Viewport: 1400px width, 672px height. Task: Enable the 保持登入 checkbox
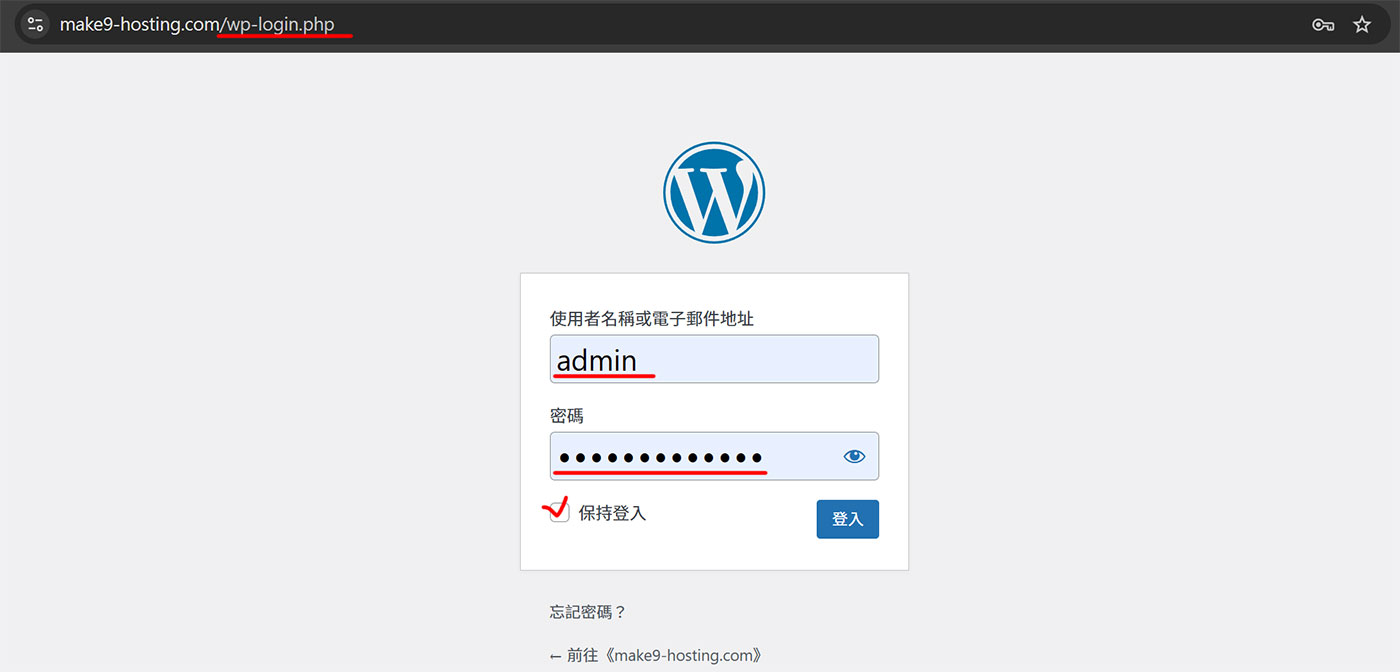click(560, 512)
